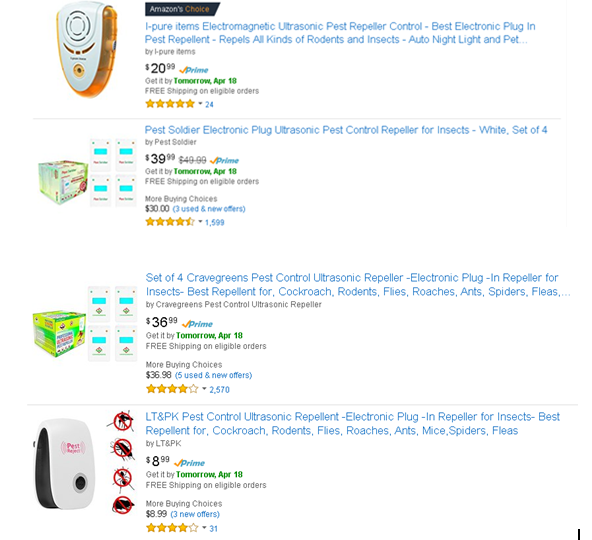Open the 5 used & new offers link
Image resolution: width=592 pixels, height=540 pixels.
(213, 375)
